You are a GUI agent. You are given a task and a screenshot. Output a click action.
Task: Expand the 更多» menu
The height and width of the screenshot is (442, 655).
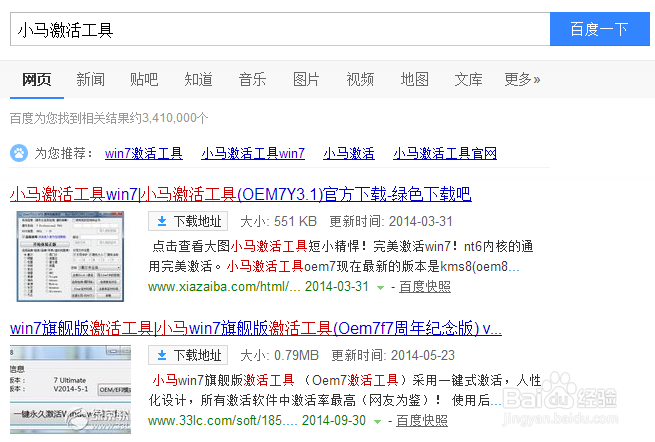click(522, 79)
